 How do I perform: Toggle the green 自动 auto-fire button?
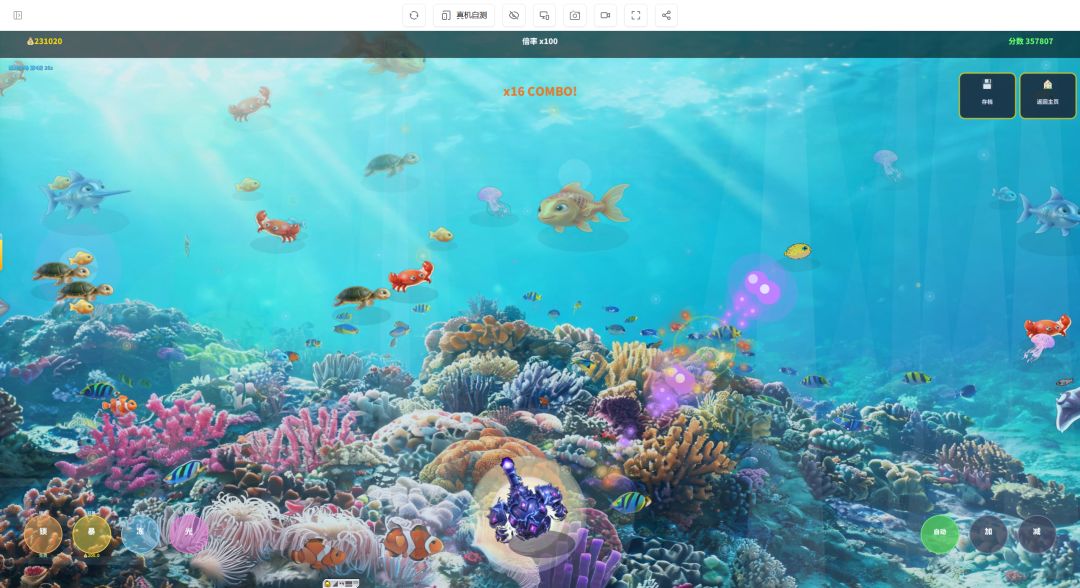pyautogui.click(x=939, y=533)
